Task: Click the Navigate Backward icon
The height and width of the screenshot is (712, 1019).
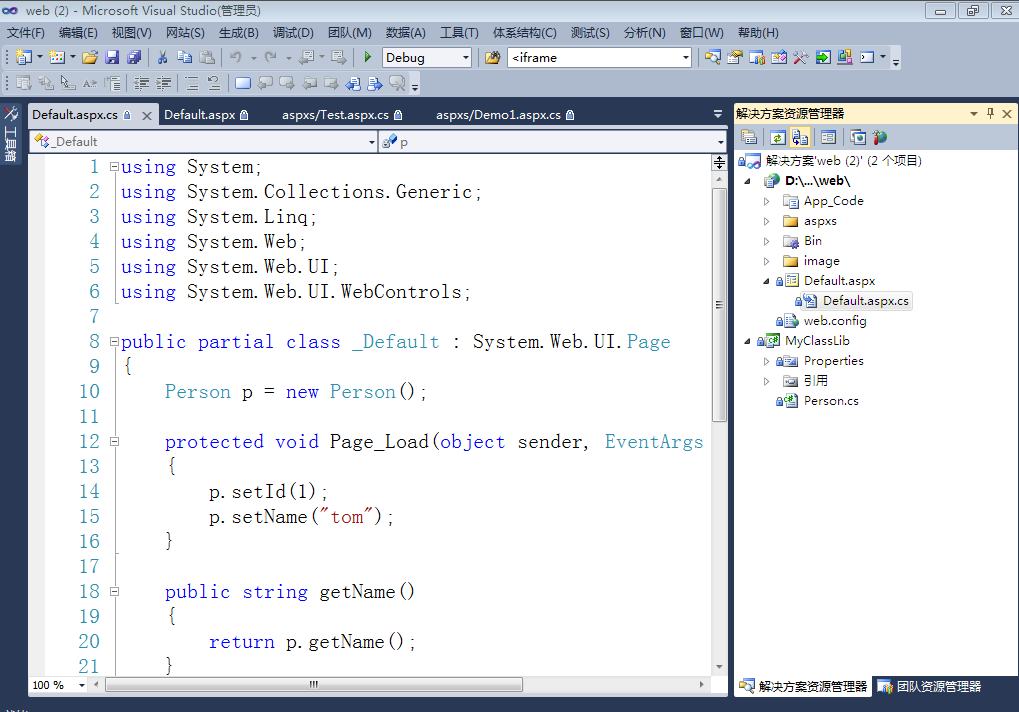Action: pos(307,57)
